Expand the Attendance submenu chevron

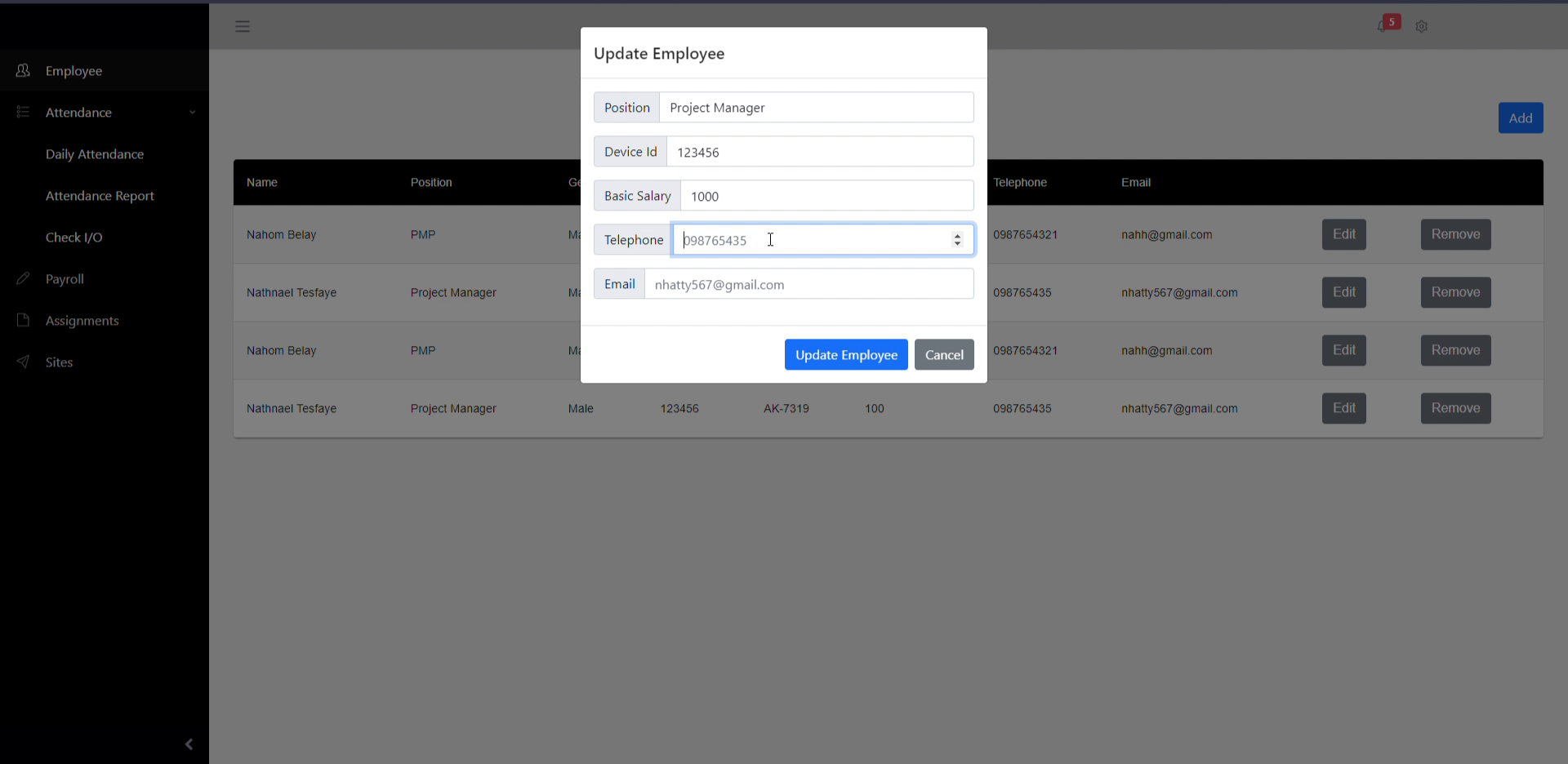[x=193, y=112]
